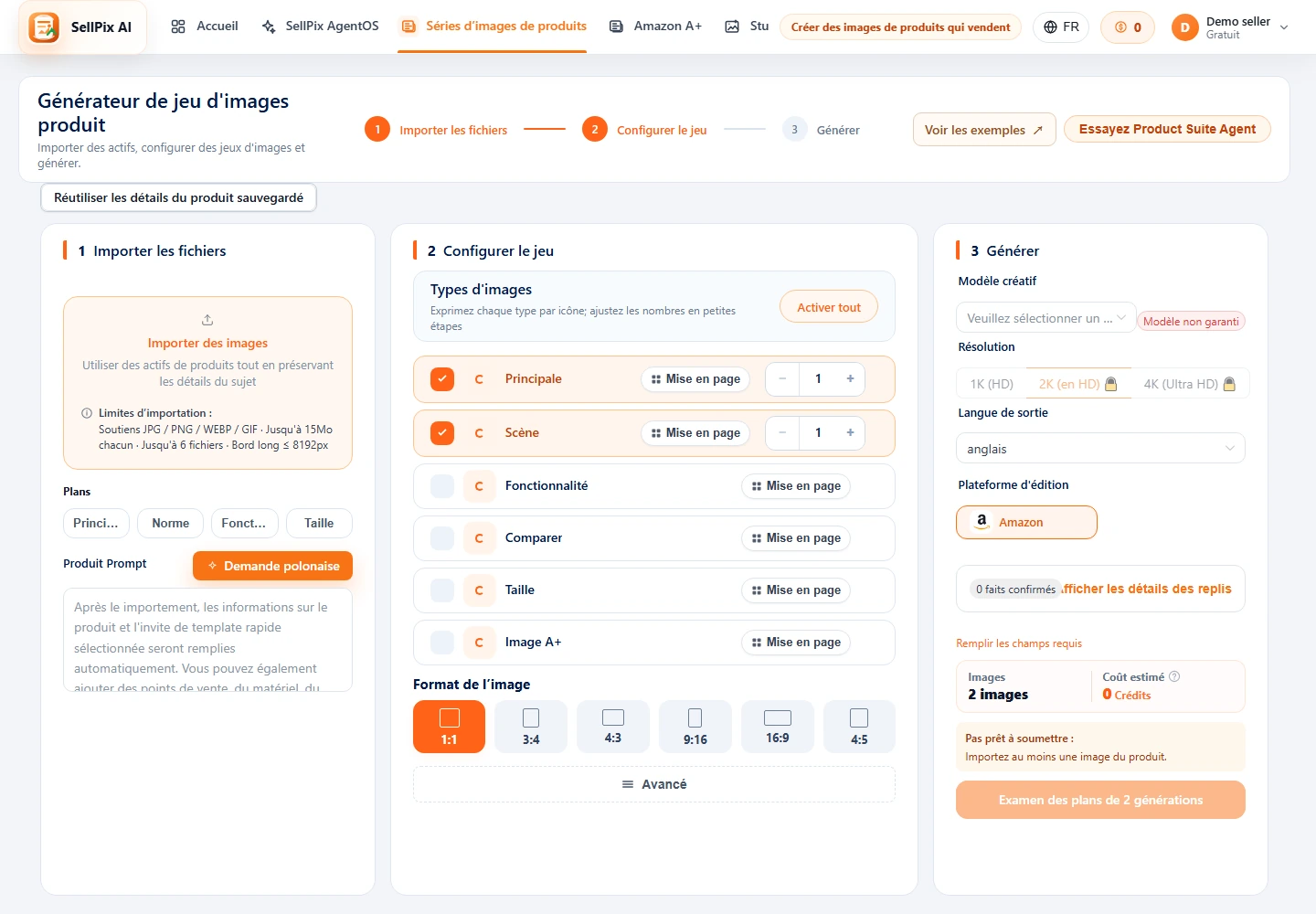
Task: Select the 1K (HD) resolution option
Action: point(992,384)
